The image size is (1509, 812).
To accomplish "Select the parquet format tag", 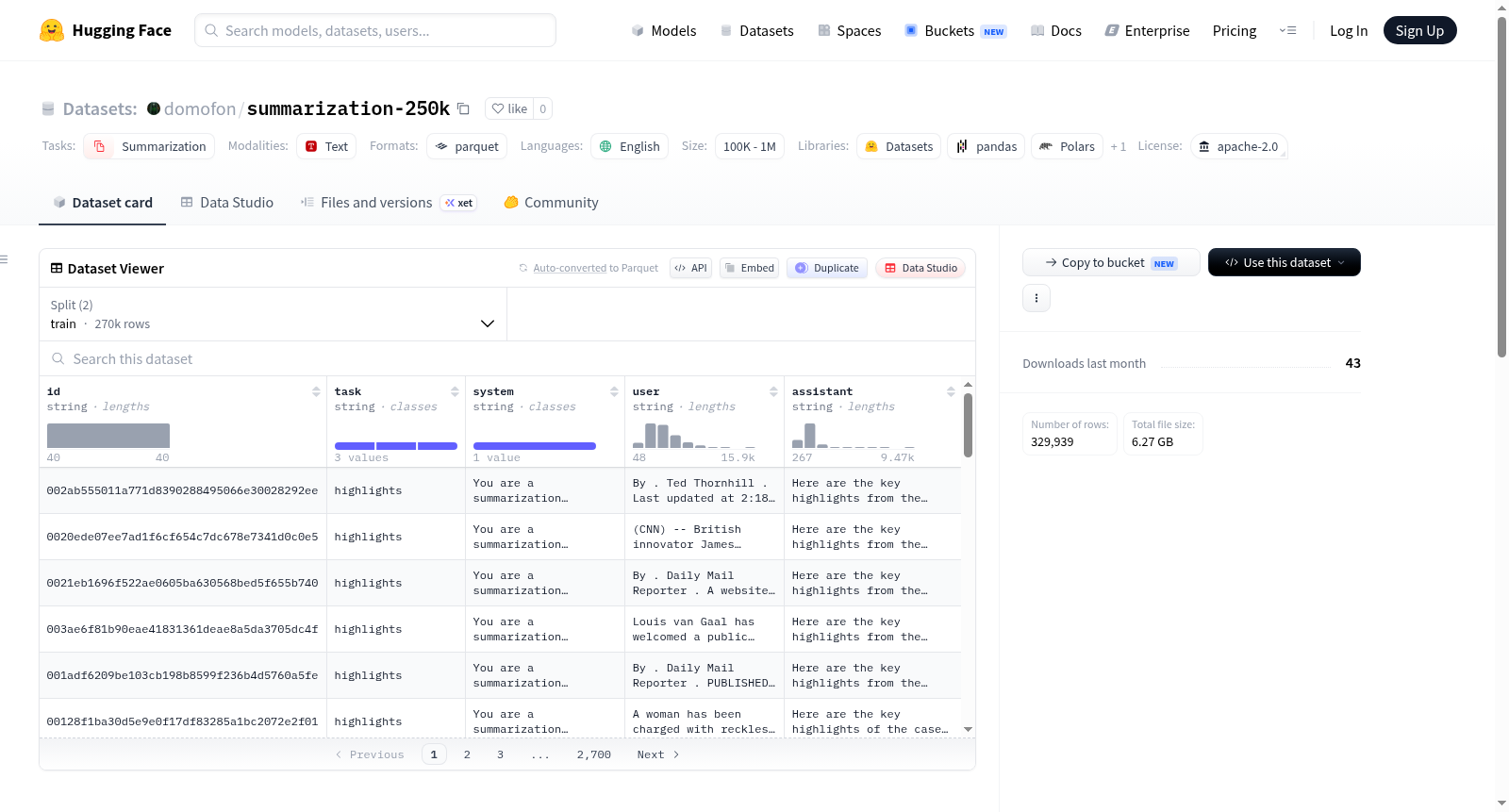I will click(467, 146).
